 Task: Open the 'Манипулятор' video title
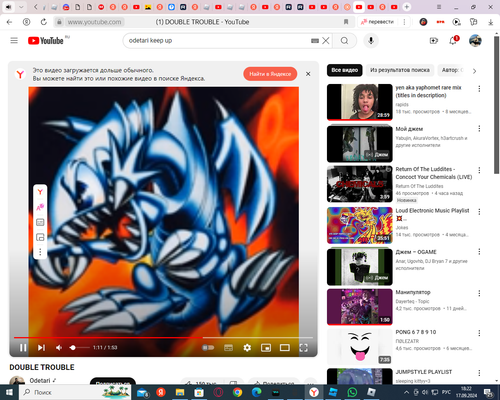click(413, 292)
